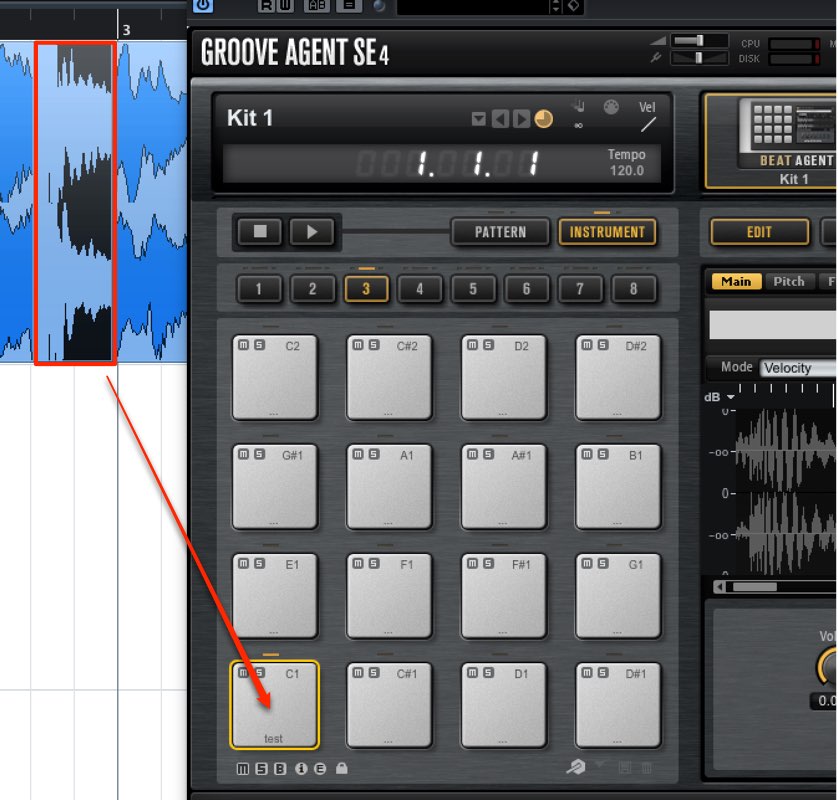Viewport: 838px width, 800px height.
Task: Adjust the master tune slider
Action: (699, 58)
